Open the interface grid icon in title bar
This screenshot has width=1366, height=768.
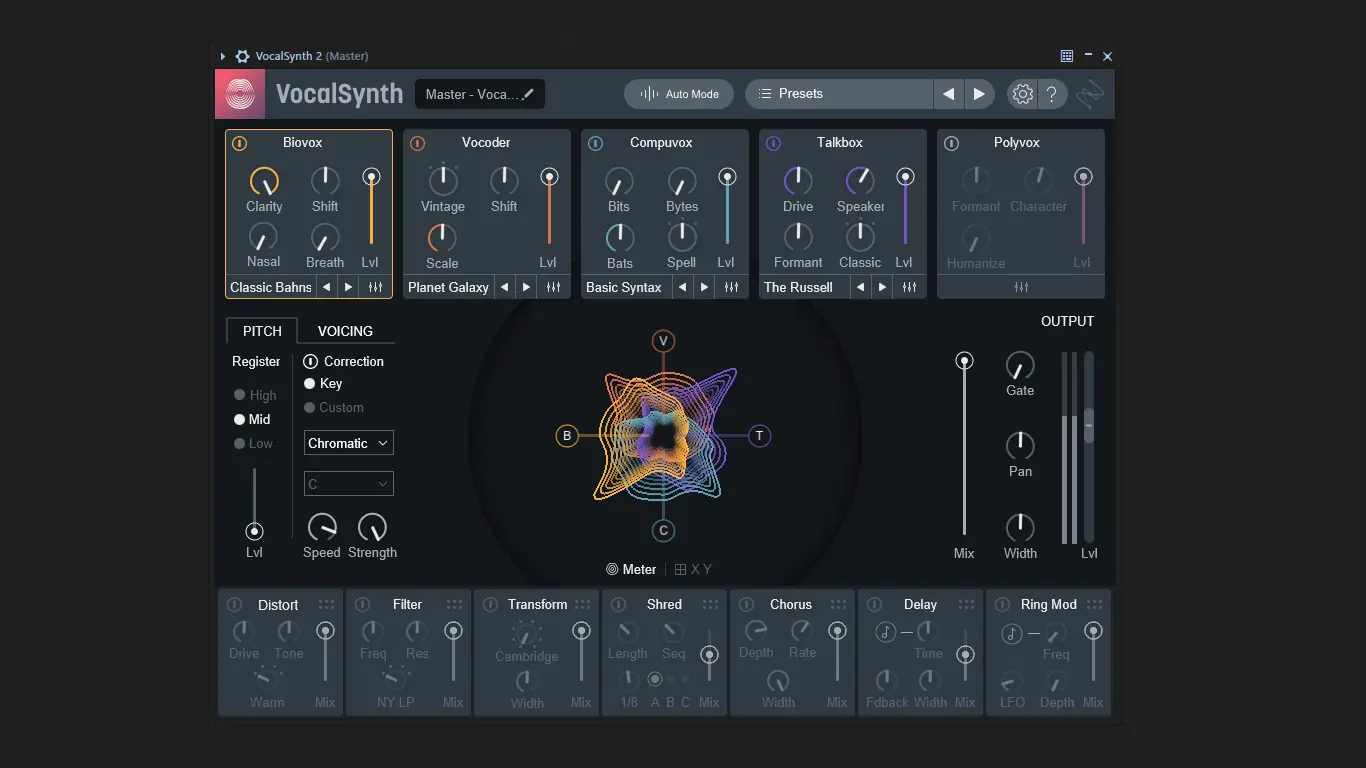pyautogui.click(x=1066, y=56)
